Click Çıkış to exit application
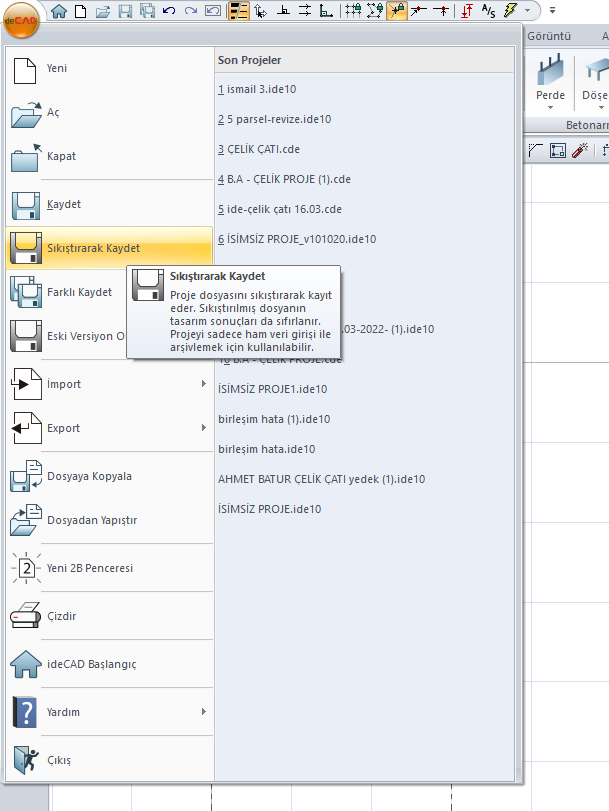The height and width of the screenshot is (811, 609). pyautogui.click(x=109, y=760)
